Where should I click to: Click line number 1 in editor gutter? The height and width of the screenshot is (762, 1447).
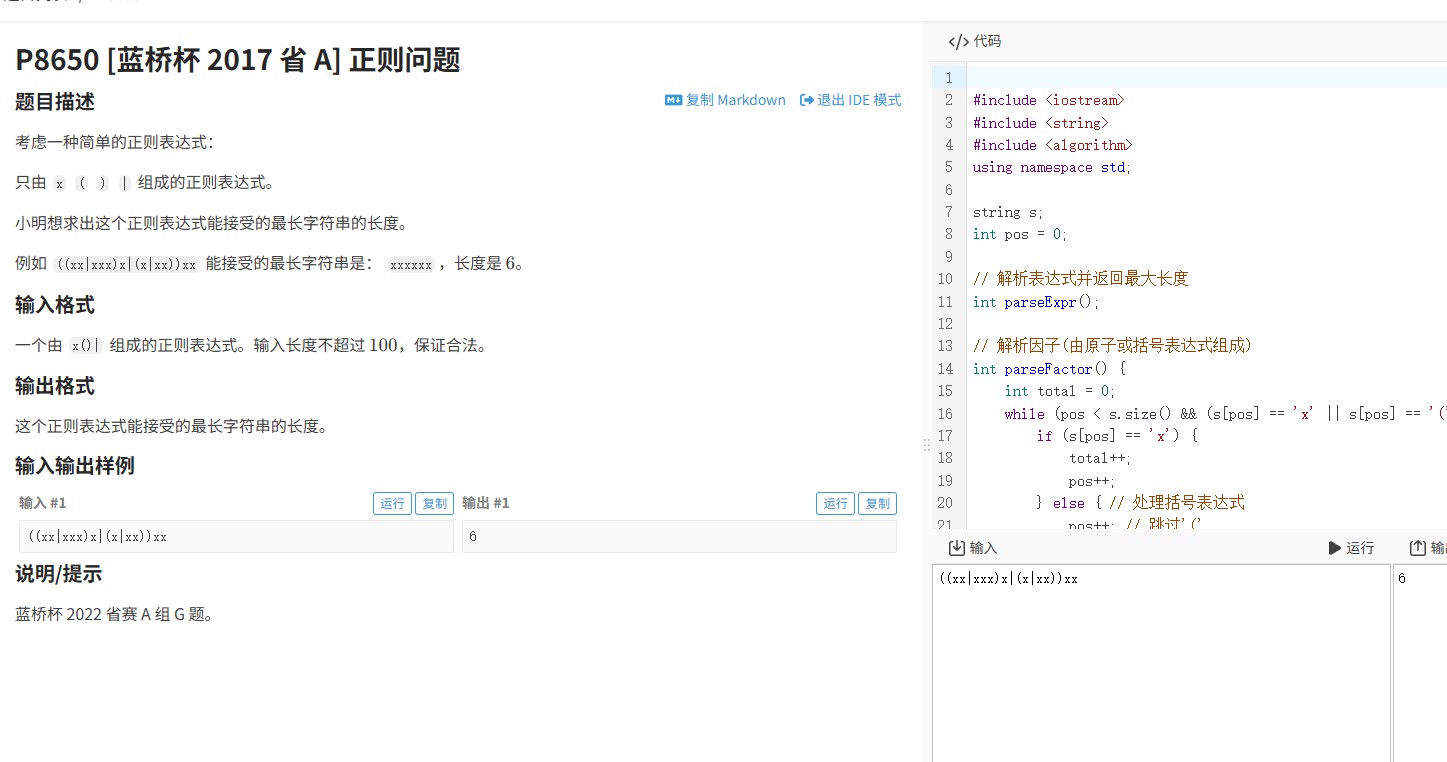[949, 78]
